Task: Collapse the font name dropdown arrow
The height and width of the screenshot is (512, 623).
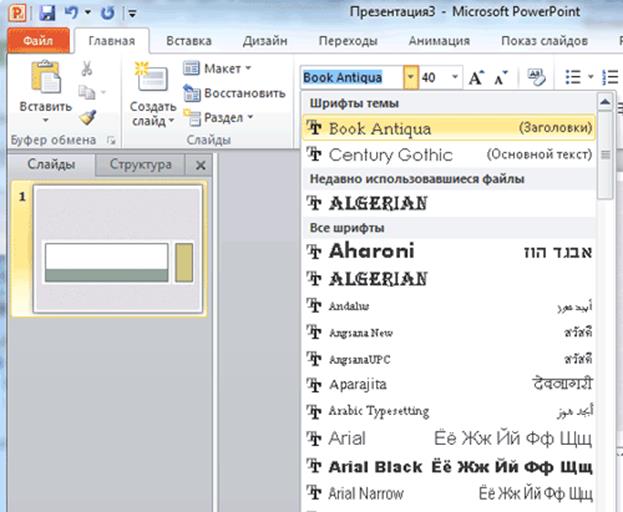Action: pyautogui.click(x=410, y=77)
